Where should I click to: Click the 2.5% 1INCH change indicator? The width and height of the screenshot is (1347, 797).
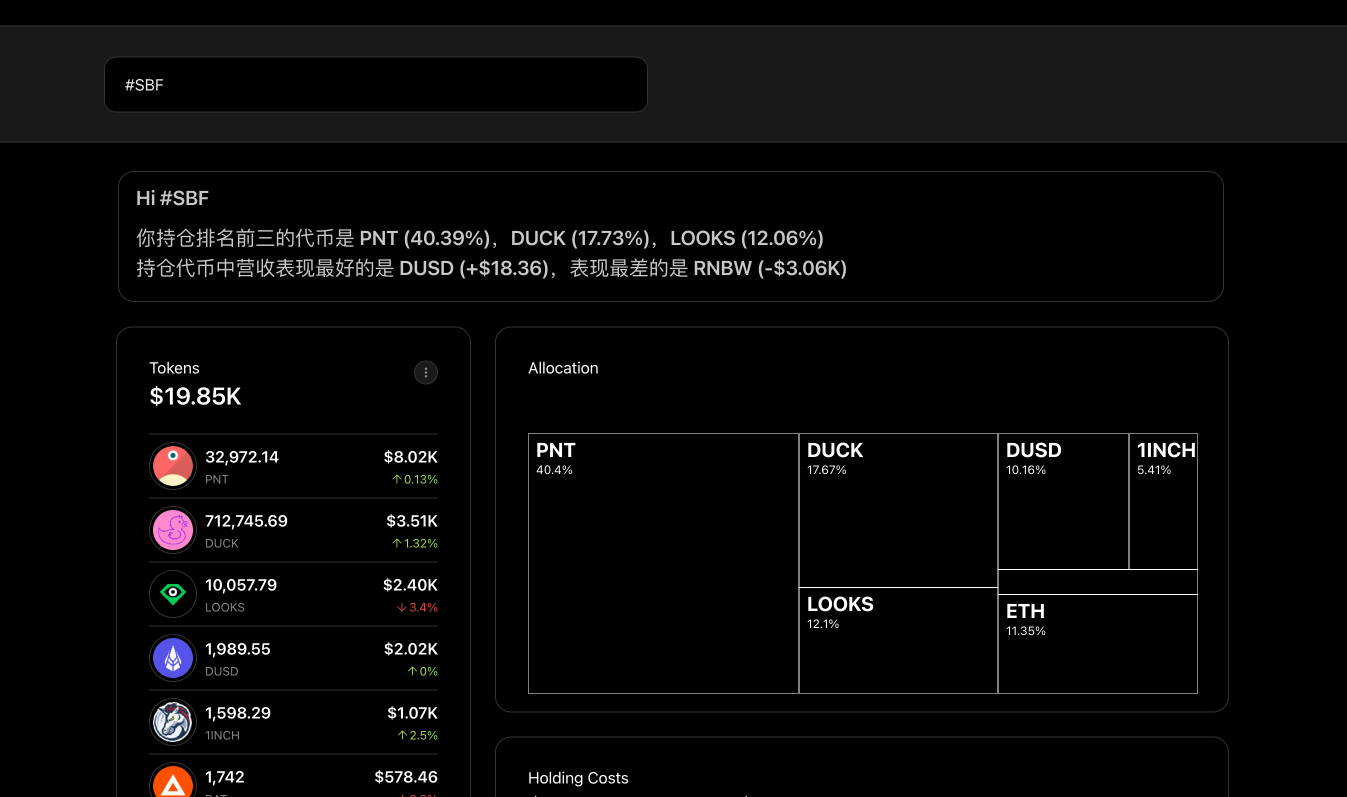417,735
